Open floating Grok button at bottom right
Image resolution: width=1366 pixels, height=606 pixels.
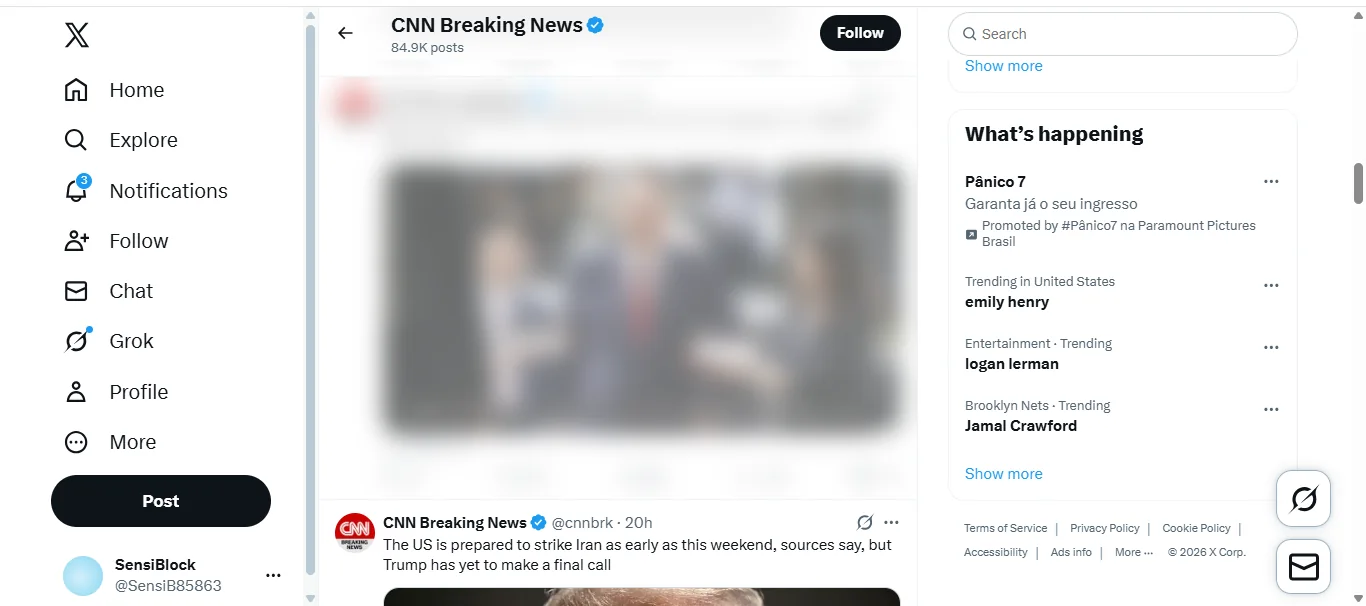point(1303,498)
